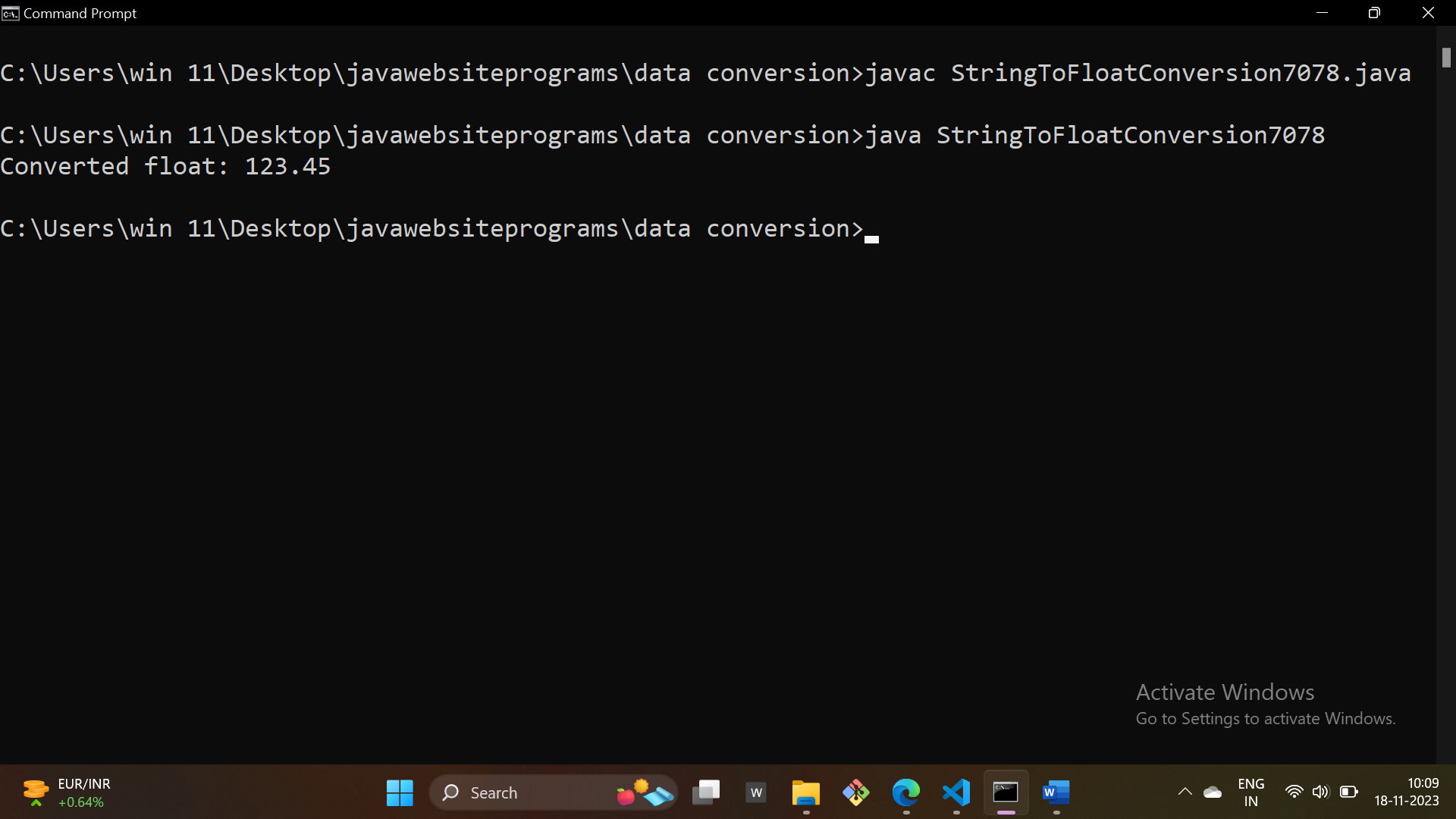Open the dark W app on the taskbar

coord(756,793)
